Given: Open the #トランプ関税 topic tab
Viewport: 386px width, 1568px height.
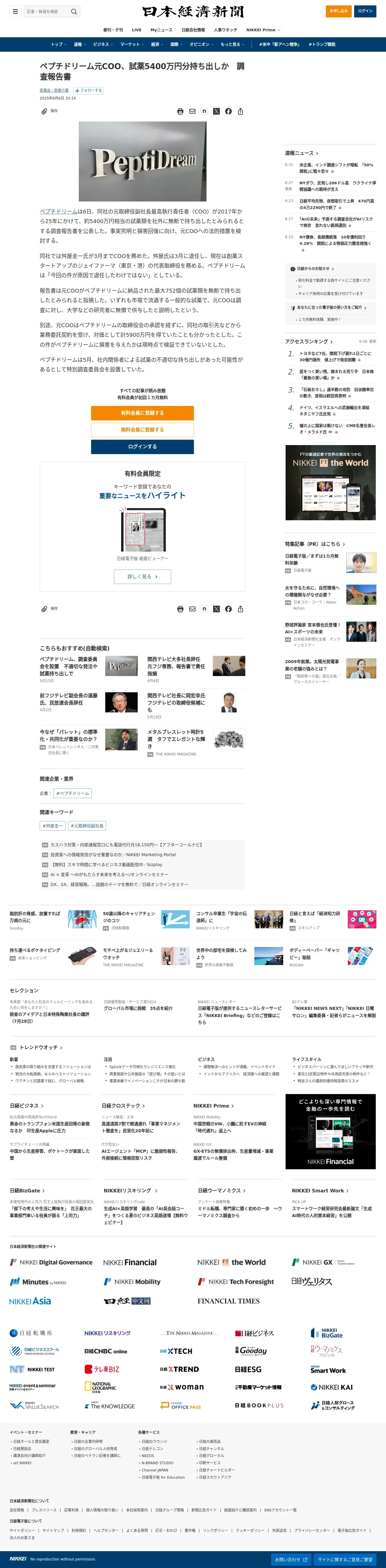Looking at the screenshot, I should coord(321,45).
